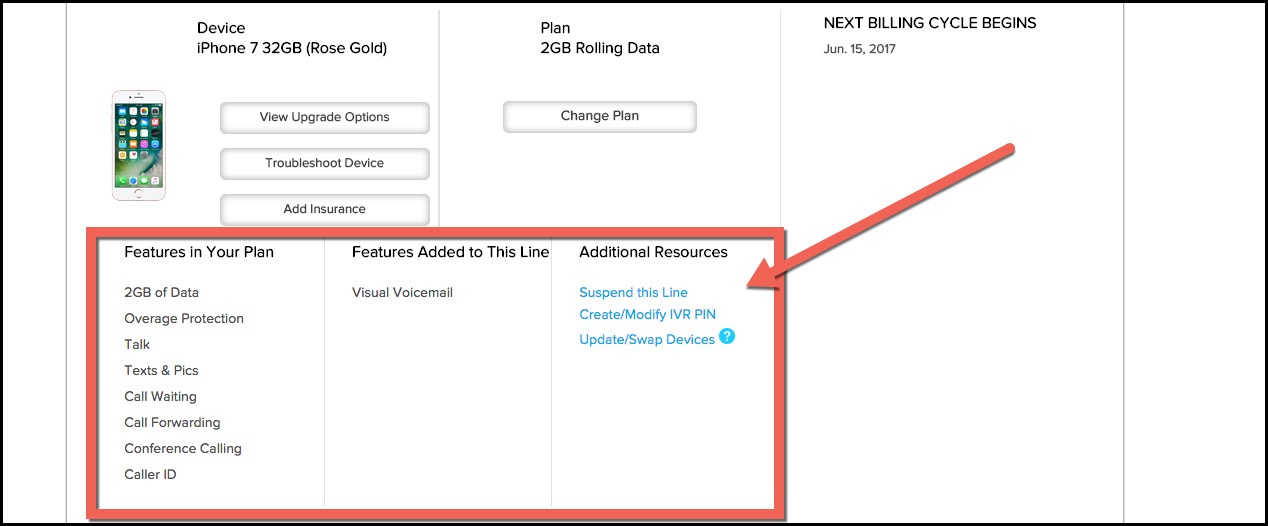The height and width of the screenshot is (526, 1268).
Task: Click the 2GB Rolling Data plan name
Action: pyautogui.click(x=600, y=48)
